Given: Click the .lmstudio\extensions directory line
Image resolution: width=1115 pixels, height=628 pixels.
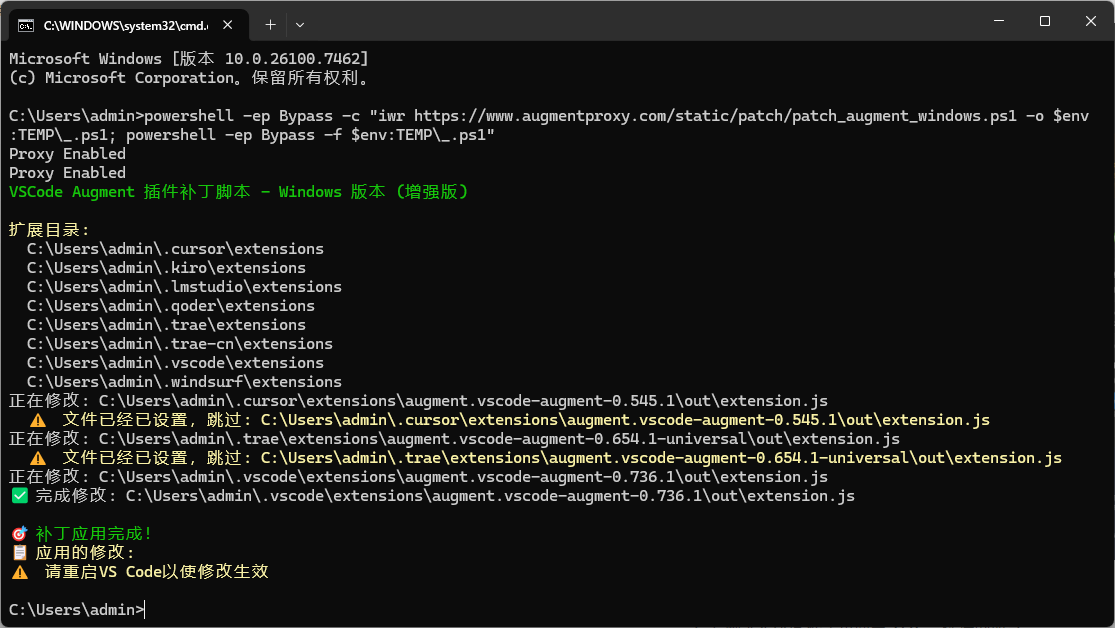Looking at the screenshot, I should coord(184,287).
